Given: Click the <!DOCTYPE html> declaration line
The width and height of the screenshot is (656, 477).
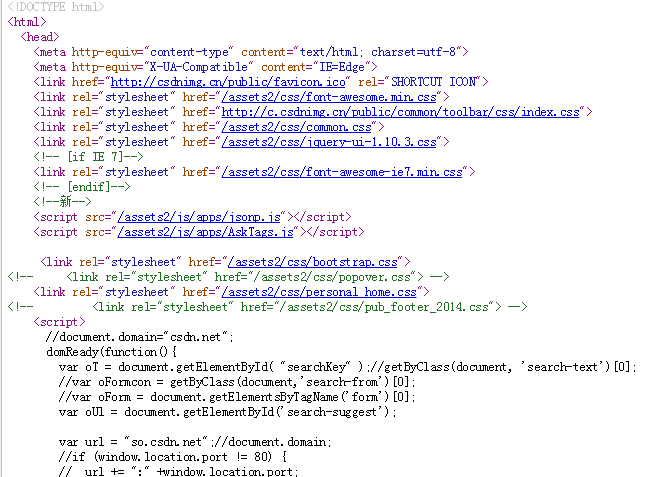Looking at the screenshot, I should (56, 7).
